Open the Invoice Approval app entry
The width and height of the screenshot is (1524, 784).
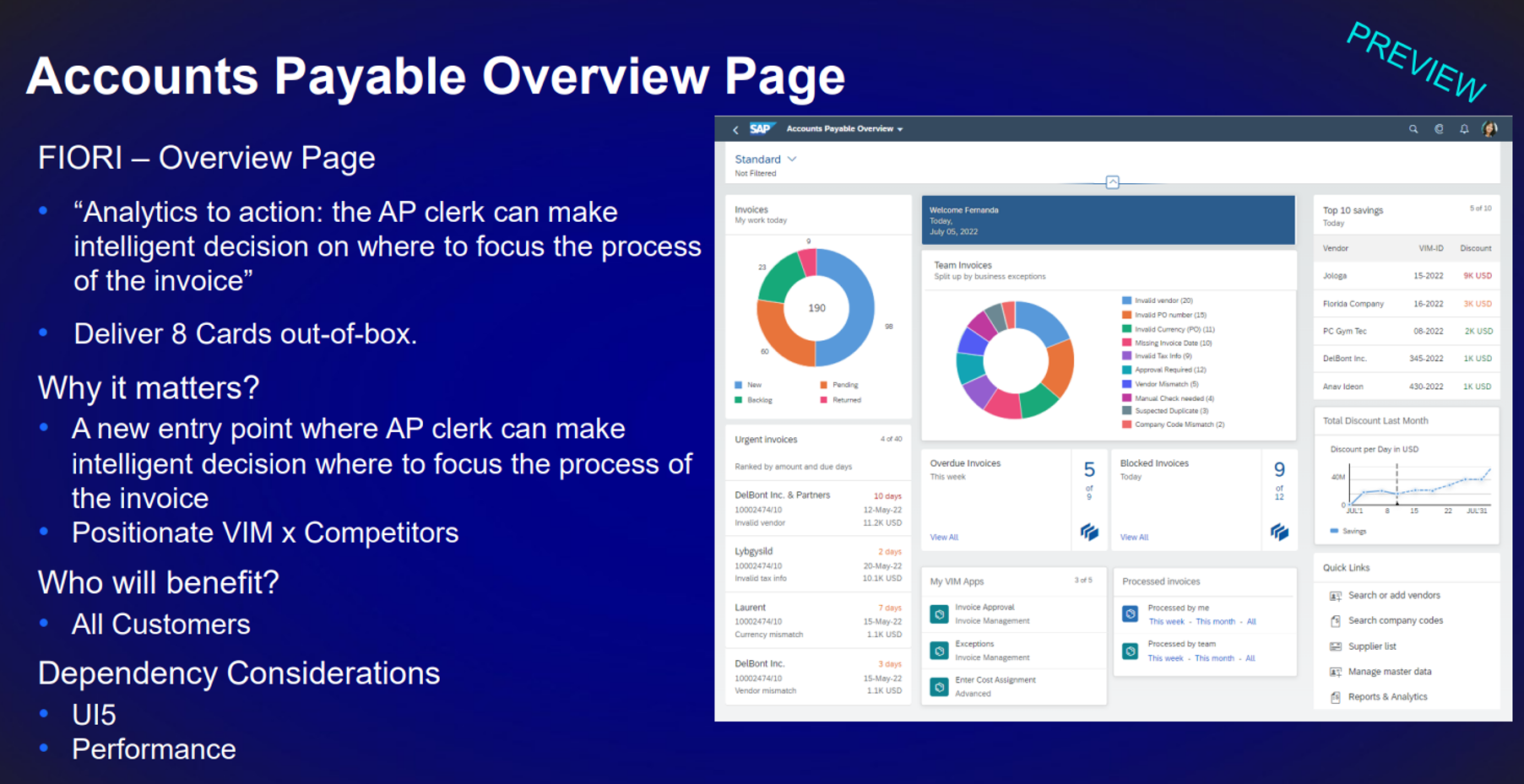pos(1013,614)
